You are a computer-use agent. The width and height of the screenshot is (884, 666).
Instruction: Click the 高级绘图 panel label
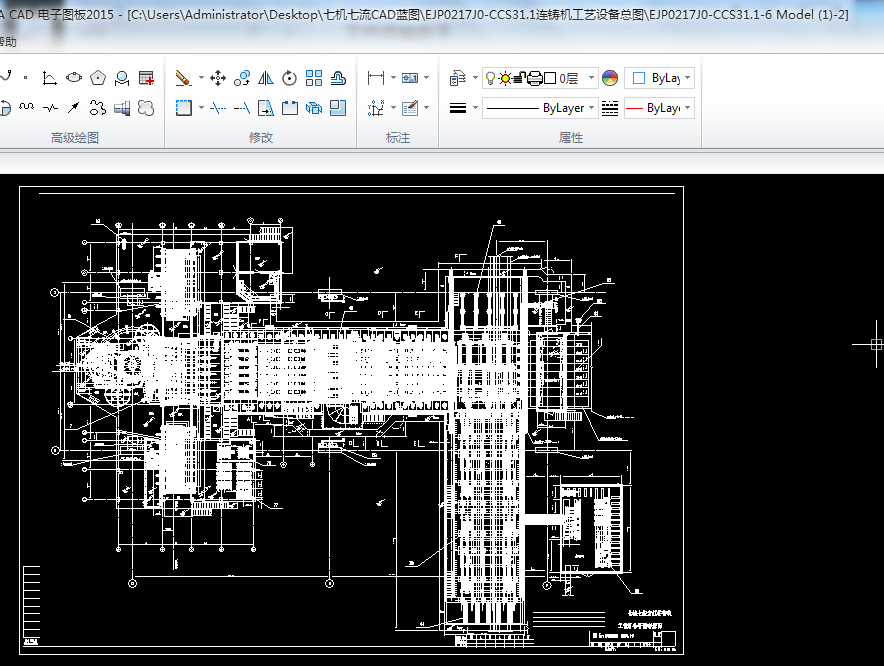point(75,138)
